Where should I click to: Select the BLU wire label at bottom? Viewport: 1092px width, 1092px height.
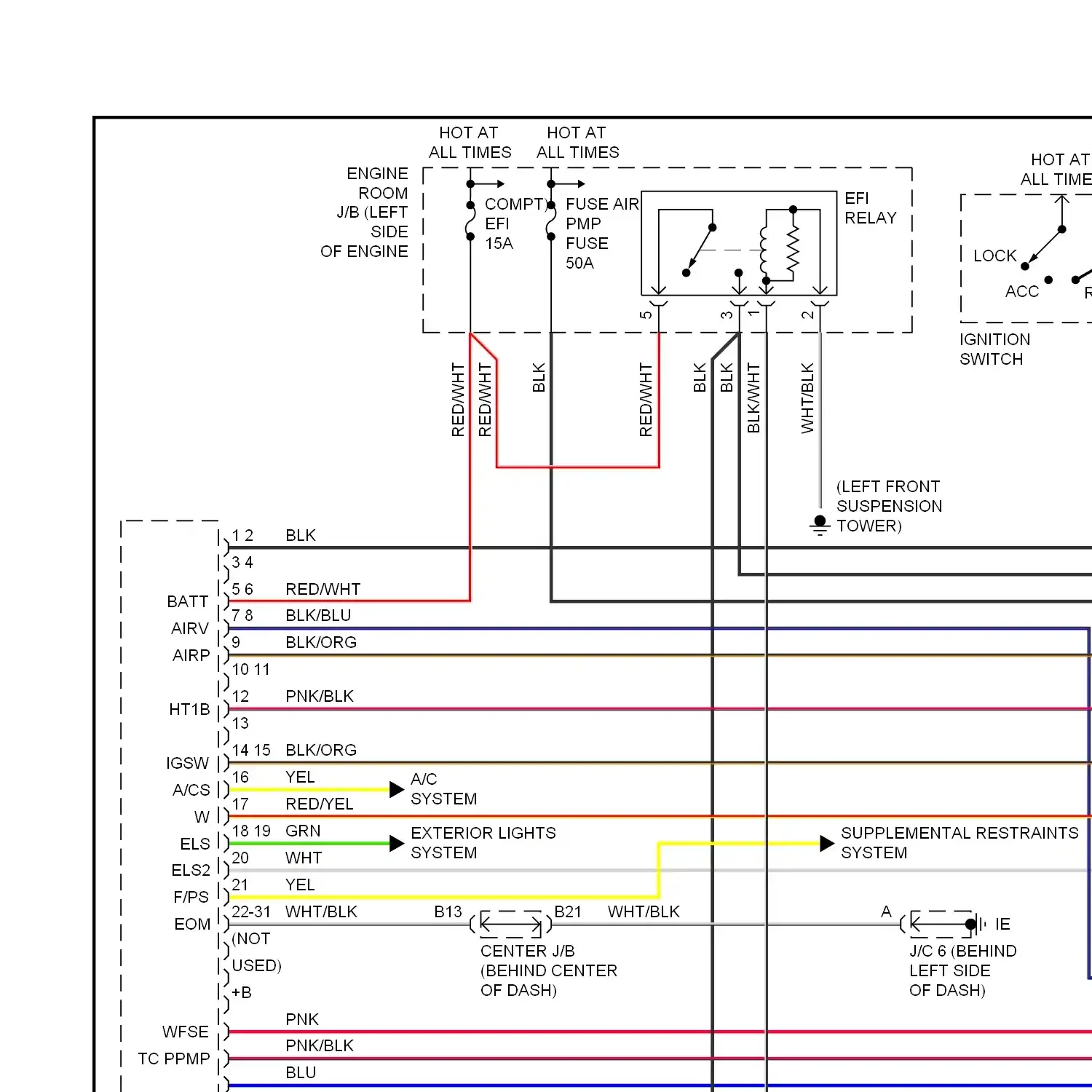(x=301, y=1072)
